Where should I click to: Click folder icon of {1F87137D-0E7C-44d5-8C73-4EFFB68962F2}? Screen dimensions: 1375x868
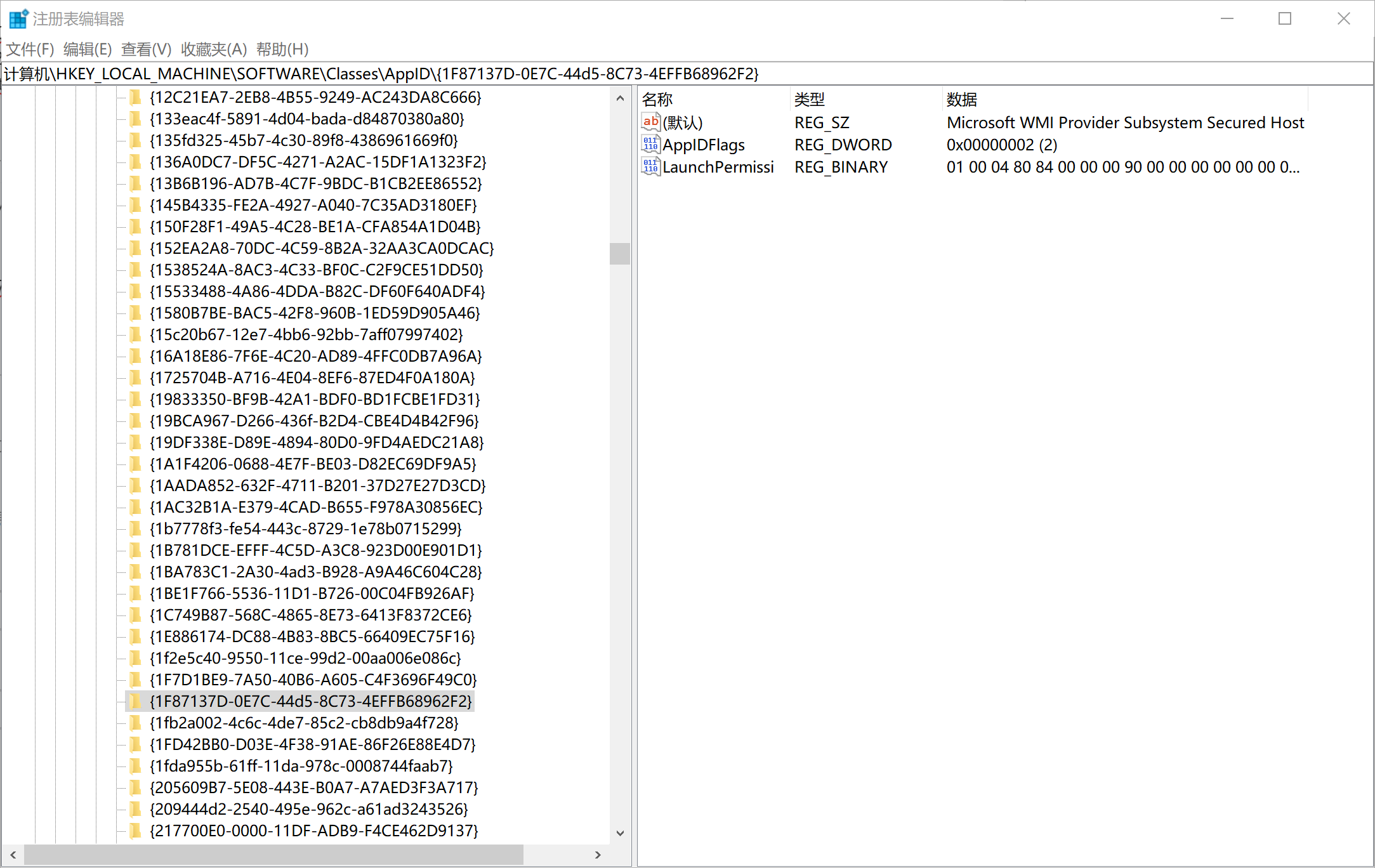[135, 701]
